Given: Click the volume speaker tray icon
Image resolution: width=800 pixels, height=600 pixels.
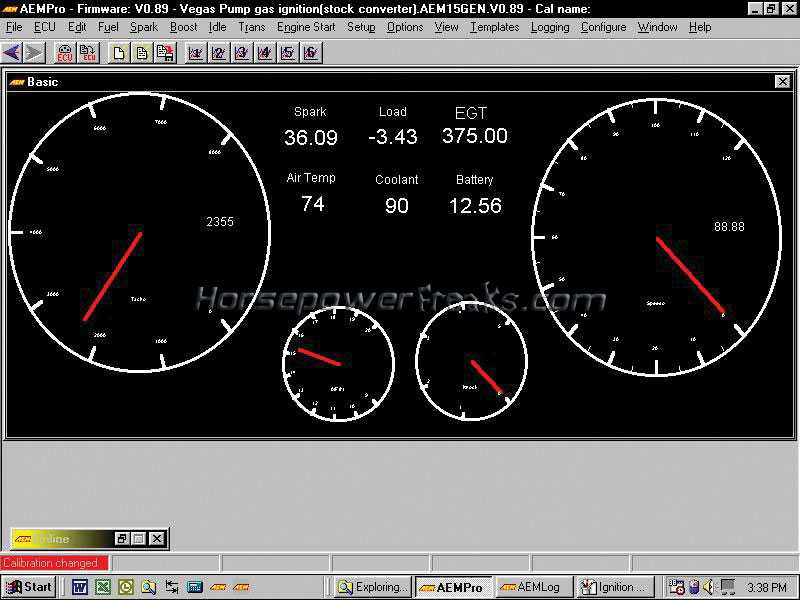Looking at the screenshot, I should coord(708,587).
